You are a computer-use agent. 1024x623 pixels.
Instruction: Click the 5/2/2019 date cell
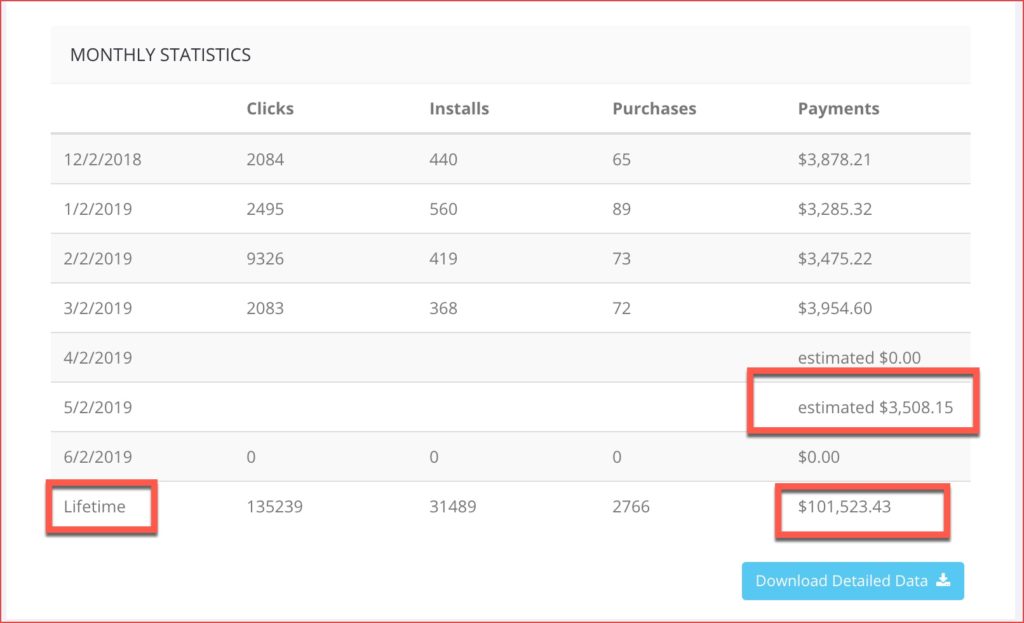[97, 408]
